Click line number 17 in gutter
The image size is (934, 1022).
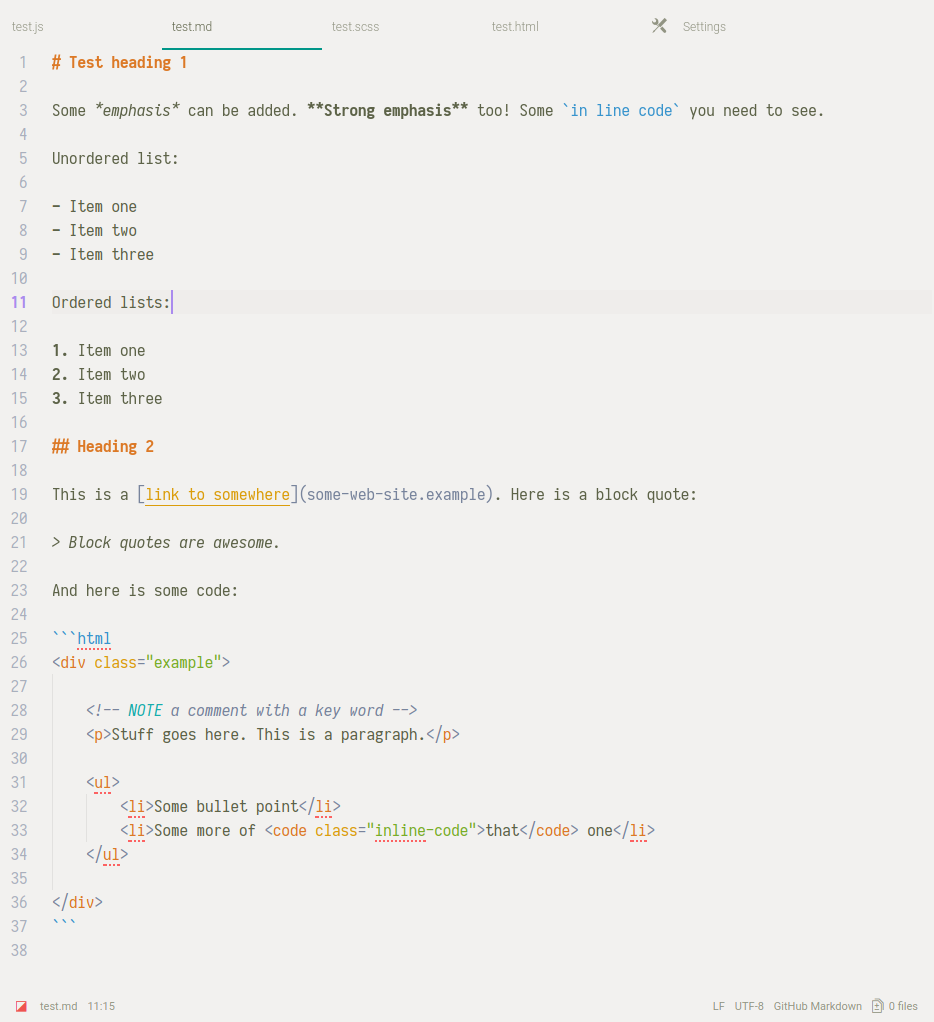(x=19, y=446)
